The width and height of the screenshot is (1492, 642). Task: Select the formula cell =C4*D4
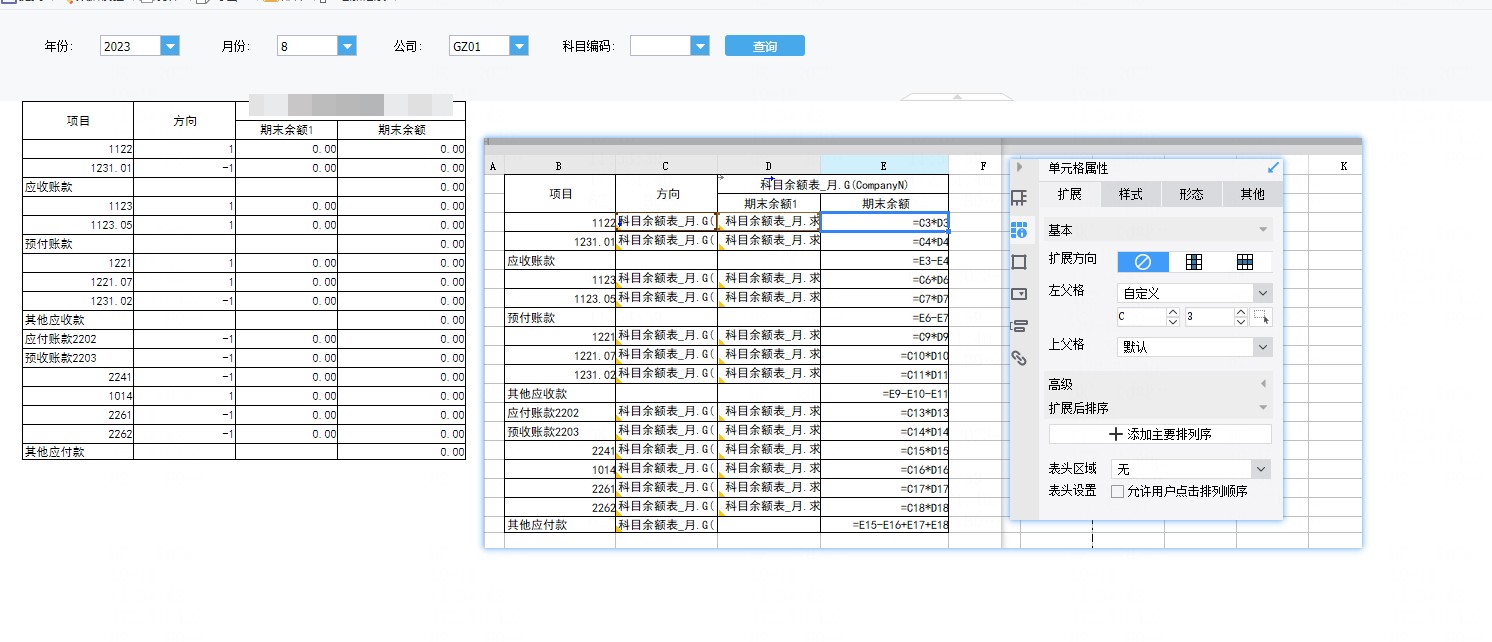[x=884, y=241]
